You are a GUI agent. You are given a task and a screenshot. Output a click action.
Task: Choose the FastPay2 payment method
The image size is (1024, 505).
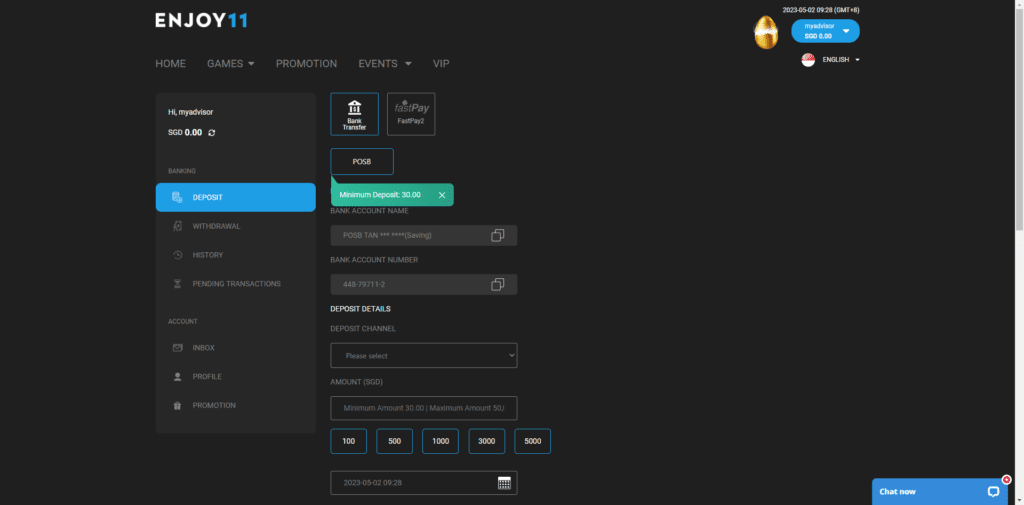(411, 114)
